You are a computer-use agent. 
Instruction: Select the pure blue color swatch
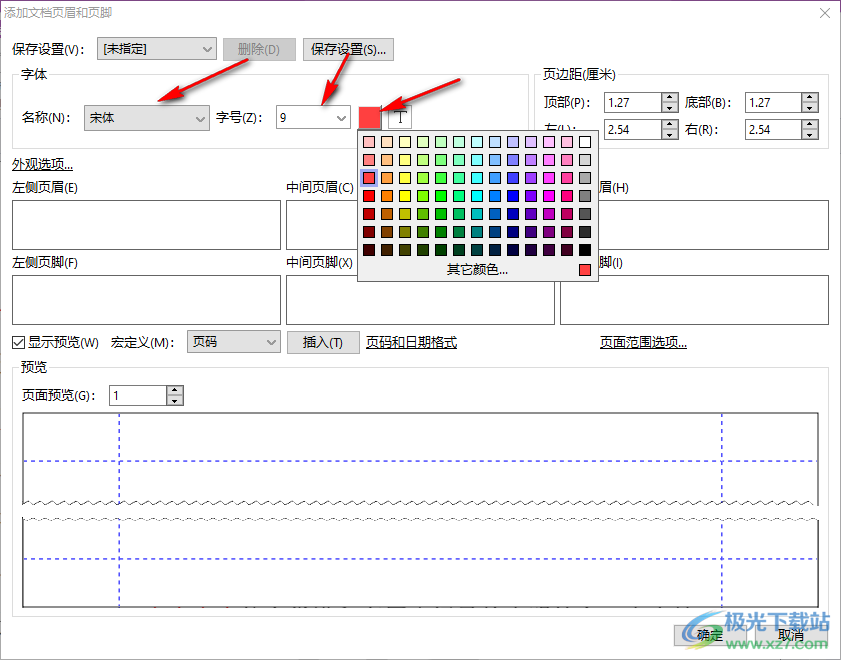point(513,196)
